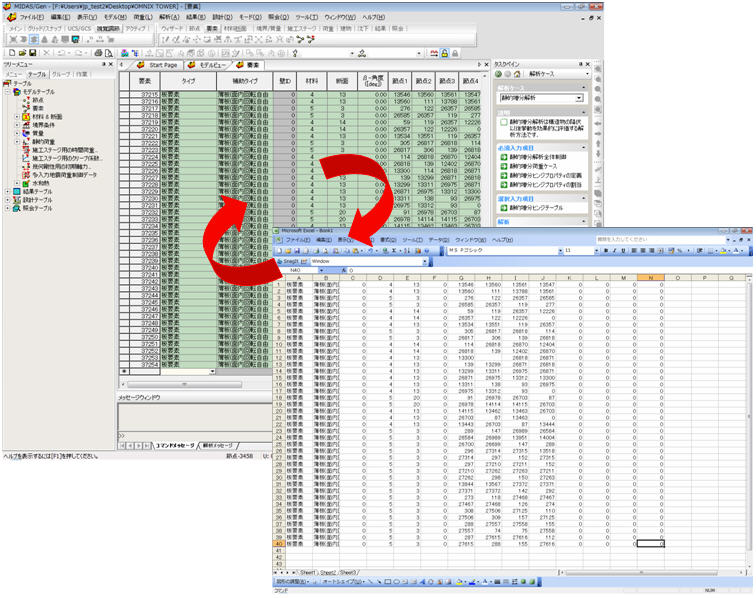Open データ(D) menu in Excel
The image size is (756, 598).
[438, 240]
